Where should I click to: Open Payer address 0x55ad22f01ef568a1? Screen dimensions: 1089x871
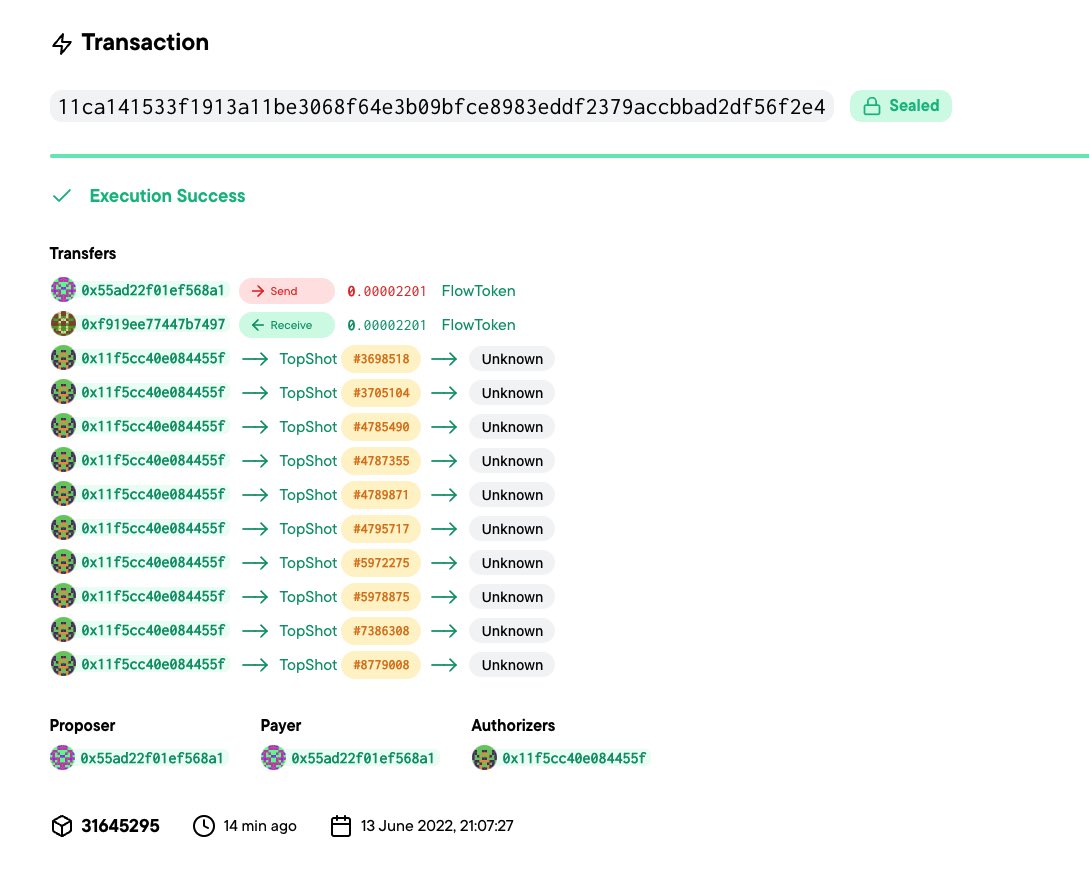coord(363,758)
